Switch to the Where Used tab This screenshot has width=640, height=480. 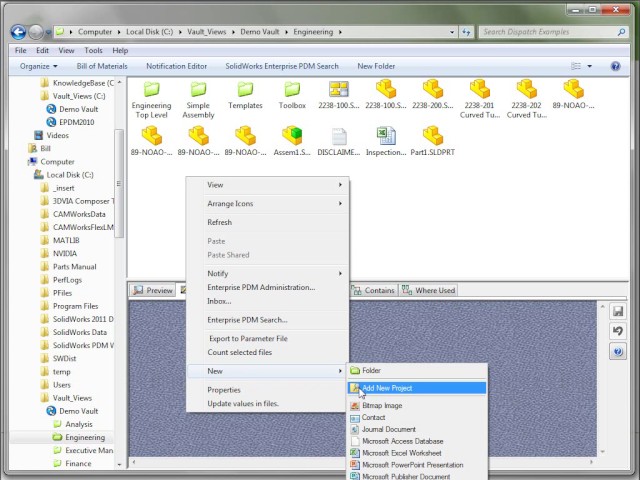(x=428, y=291)
